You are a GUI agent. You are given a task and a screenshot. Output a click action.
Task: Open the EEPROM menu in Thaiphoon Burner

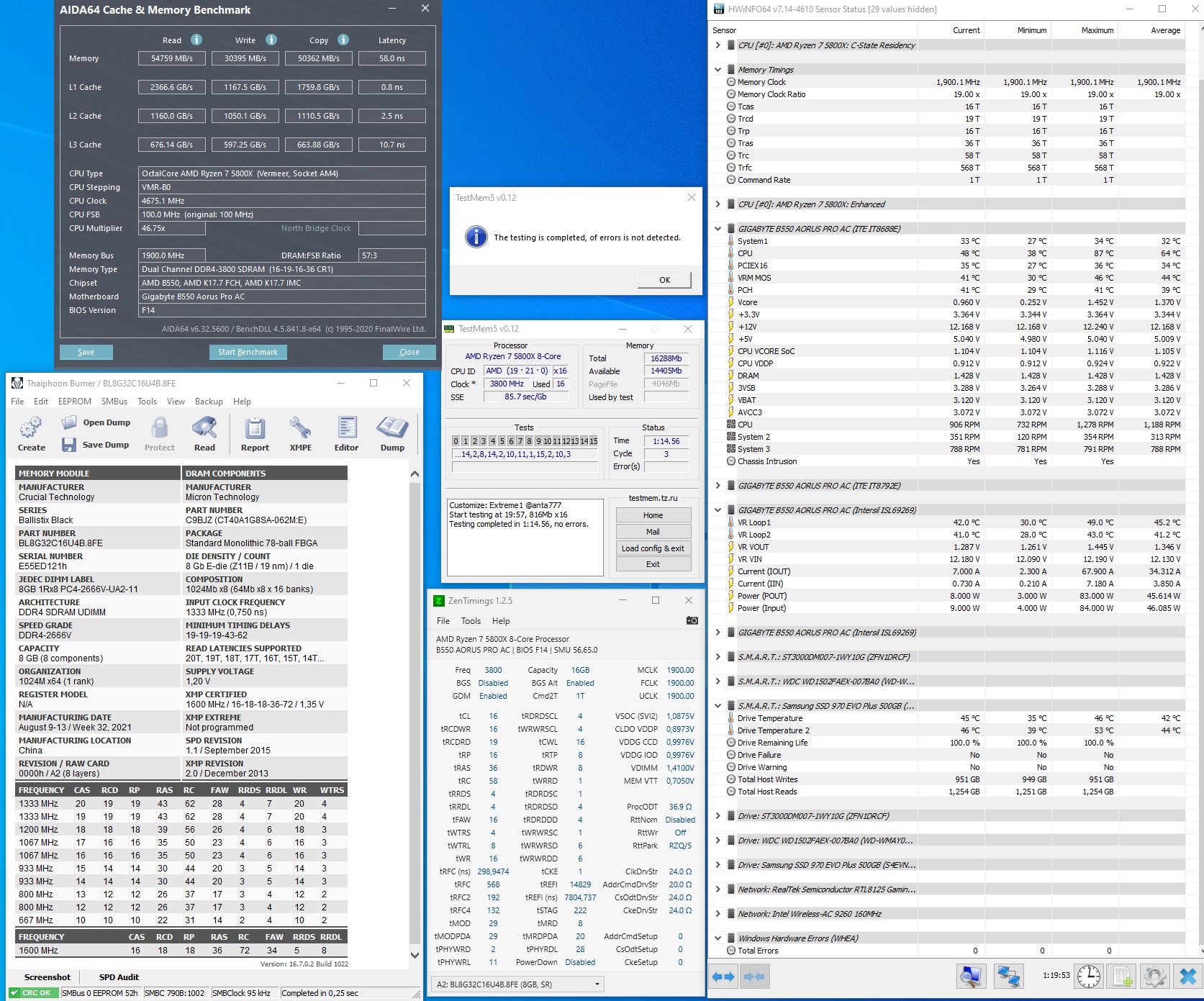(x=75, y=402)
